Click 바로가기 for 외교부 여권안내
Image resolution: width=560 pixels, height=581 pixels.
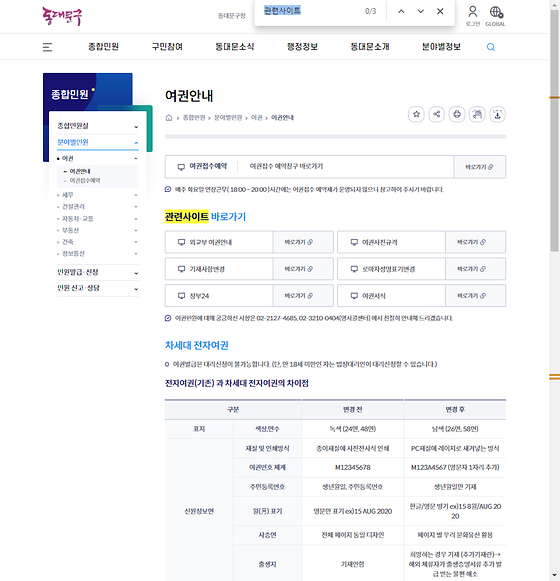303,242
